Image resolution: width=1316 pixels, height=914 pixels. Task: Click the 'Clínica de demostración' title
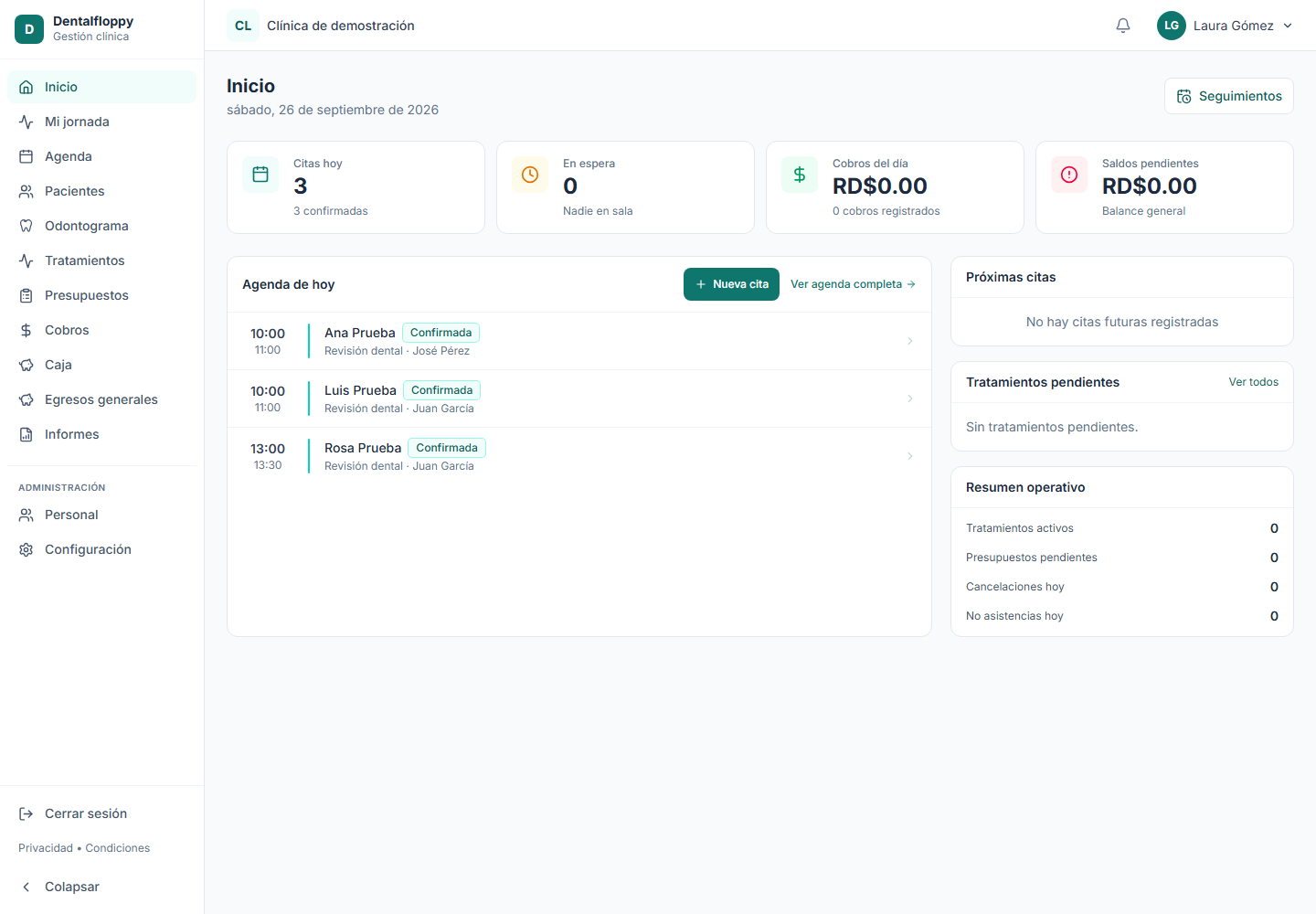click(x=341, y=26)
